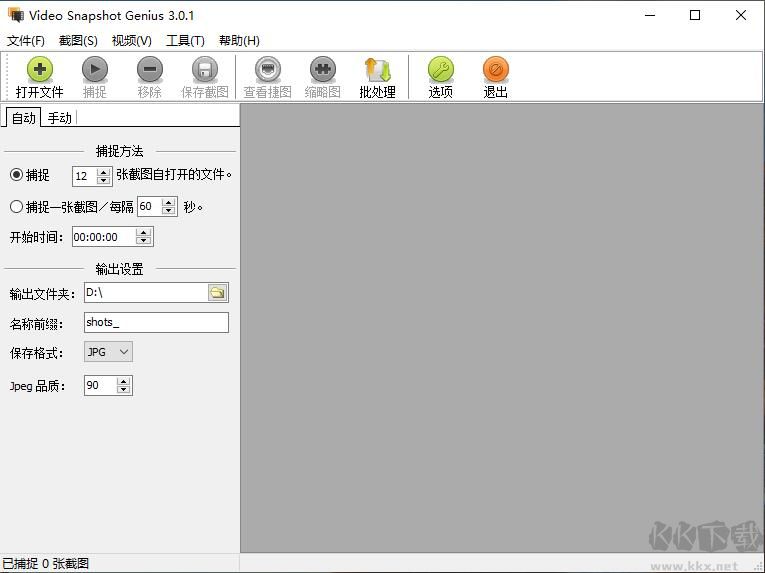Select the 捕捉 N 张截图 radio button
765x573 pixels.
coord(17,174)
